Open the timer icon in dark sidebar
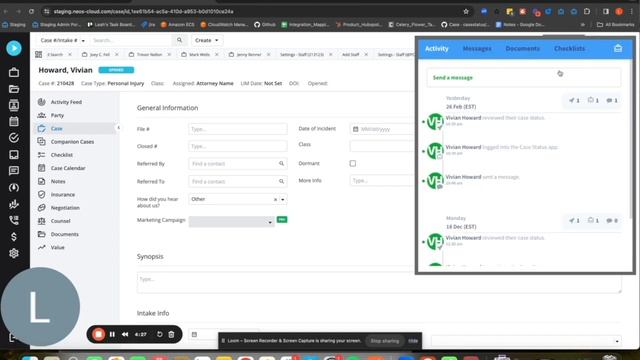Image resolution: width=640 pixels, height=360 pixels. pos(14,187)
